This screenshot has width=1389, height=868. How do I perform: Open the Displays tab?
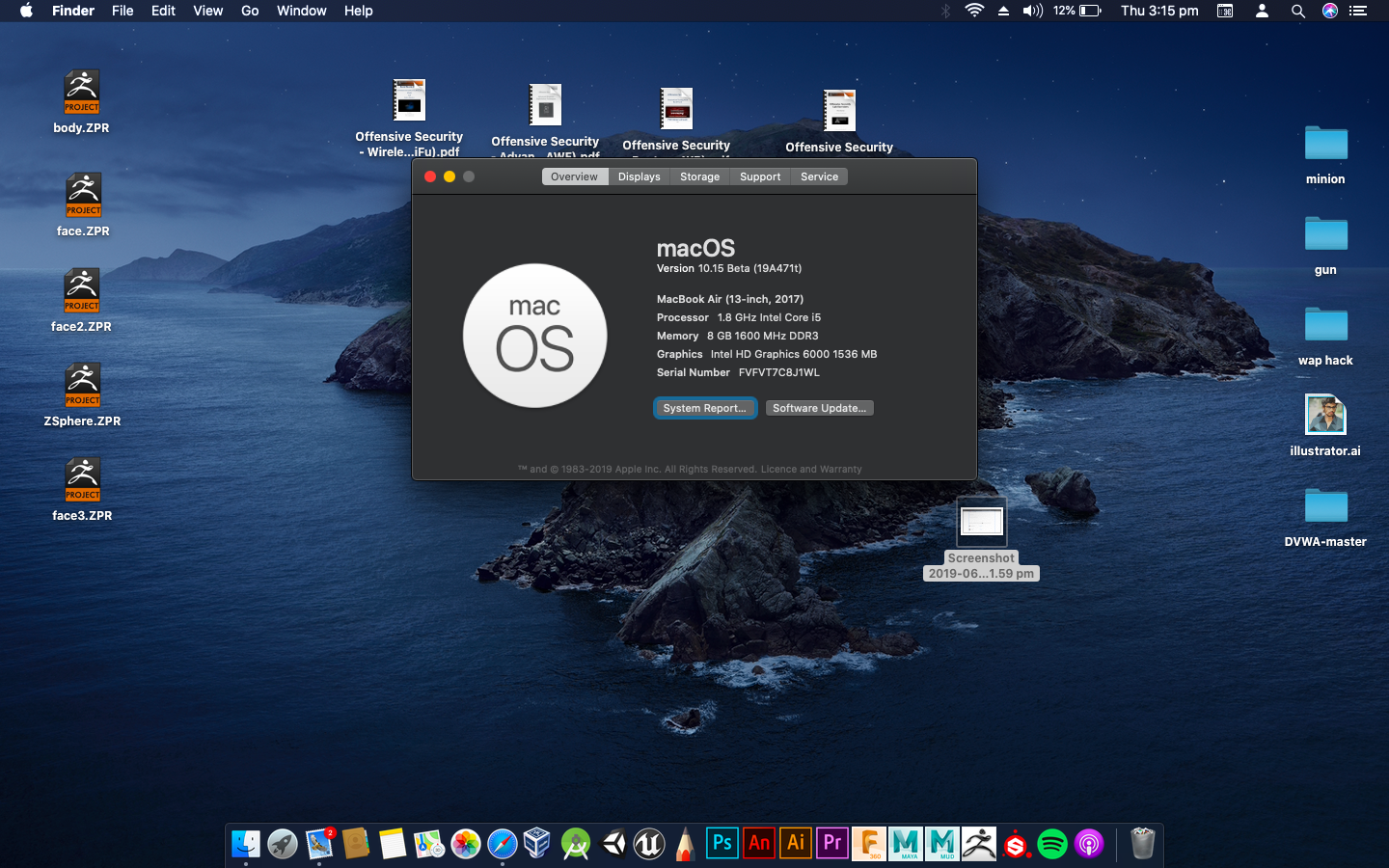click(x=639, y=176)
